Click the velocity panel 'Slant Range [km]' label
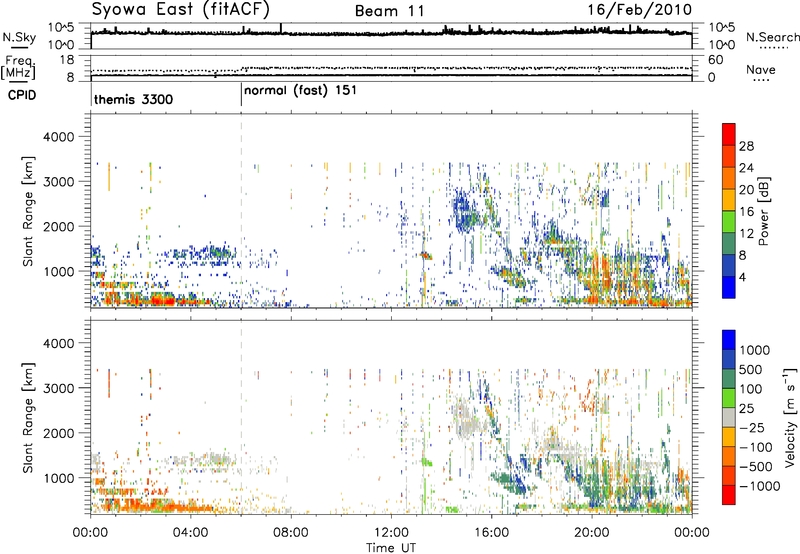Image resolution: width=800 pixels, height=554 pixels. tap(28, 417)
